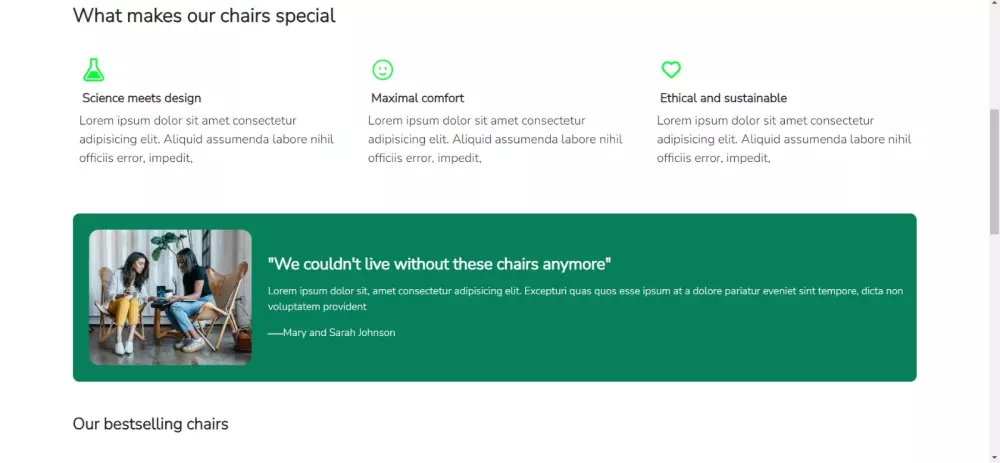
Task: Click the green heart outline icon
Action: point(671,70)
